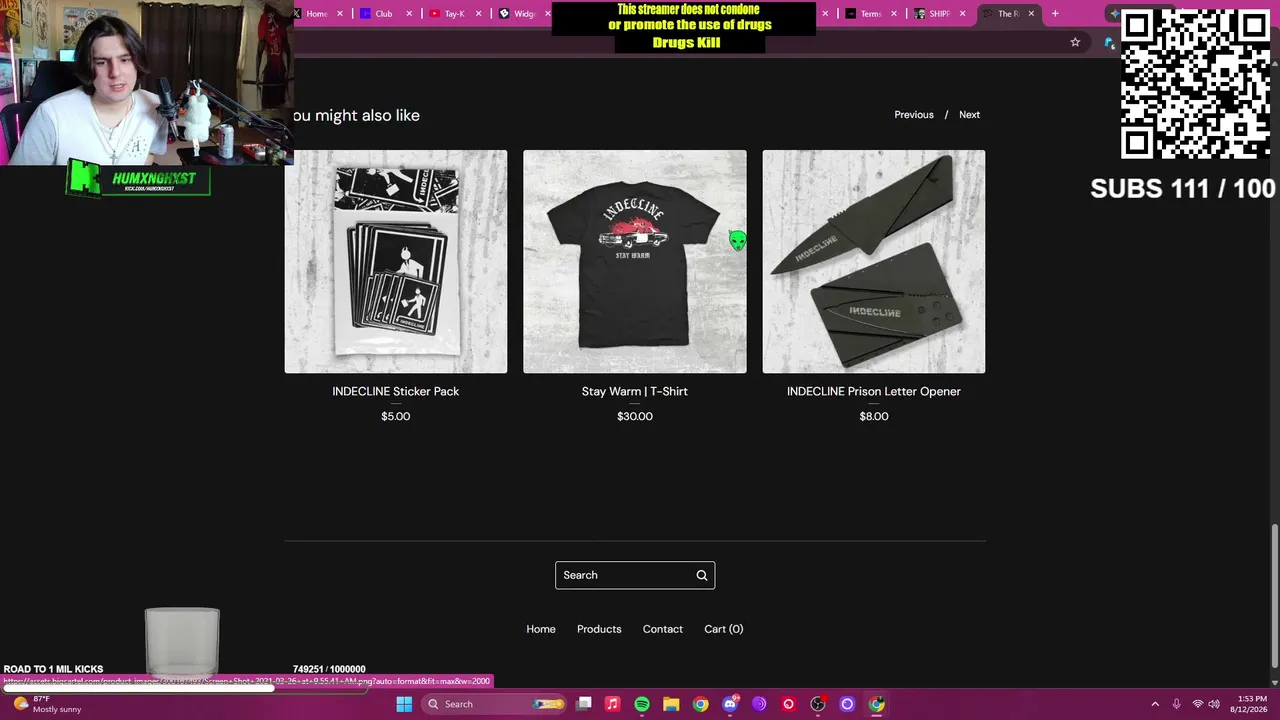This screenshot has height=720, width=1280.
Task: Click the magnifier icon in the store search box
Action: pyautogui.click(x=702, y=575)
